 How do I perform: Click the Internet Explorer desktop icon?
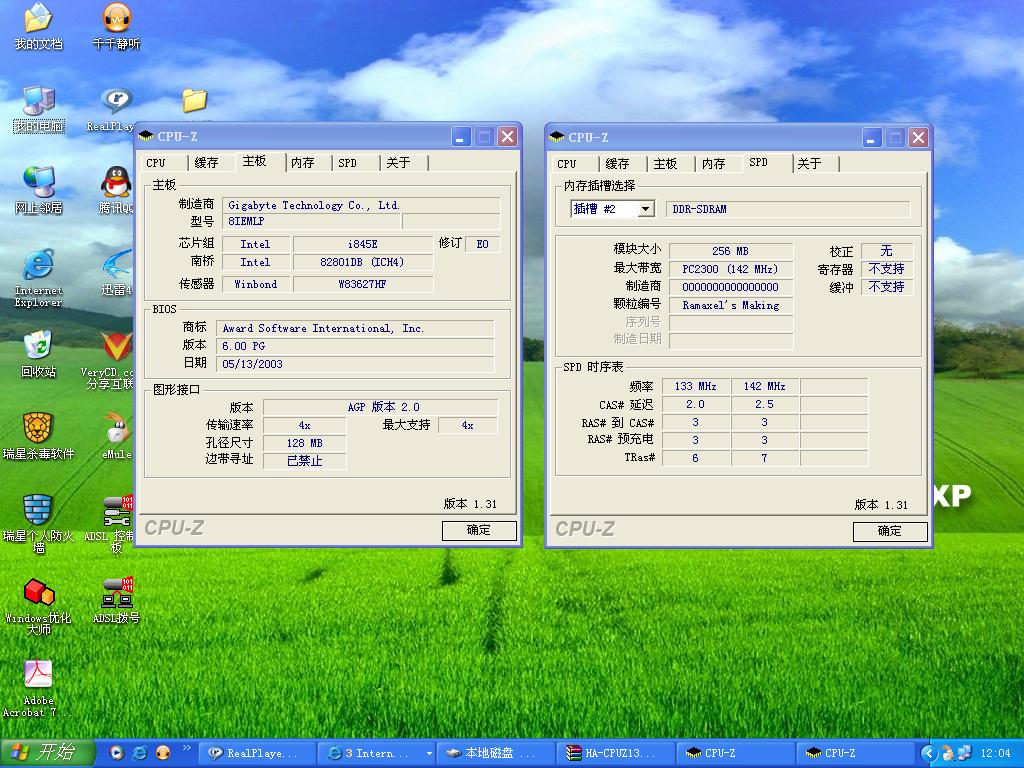point(38,265)
